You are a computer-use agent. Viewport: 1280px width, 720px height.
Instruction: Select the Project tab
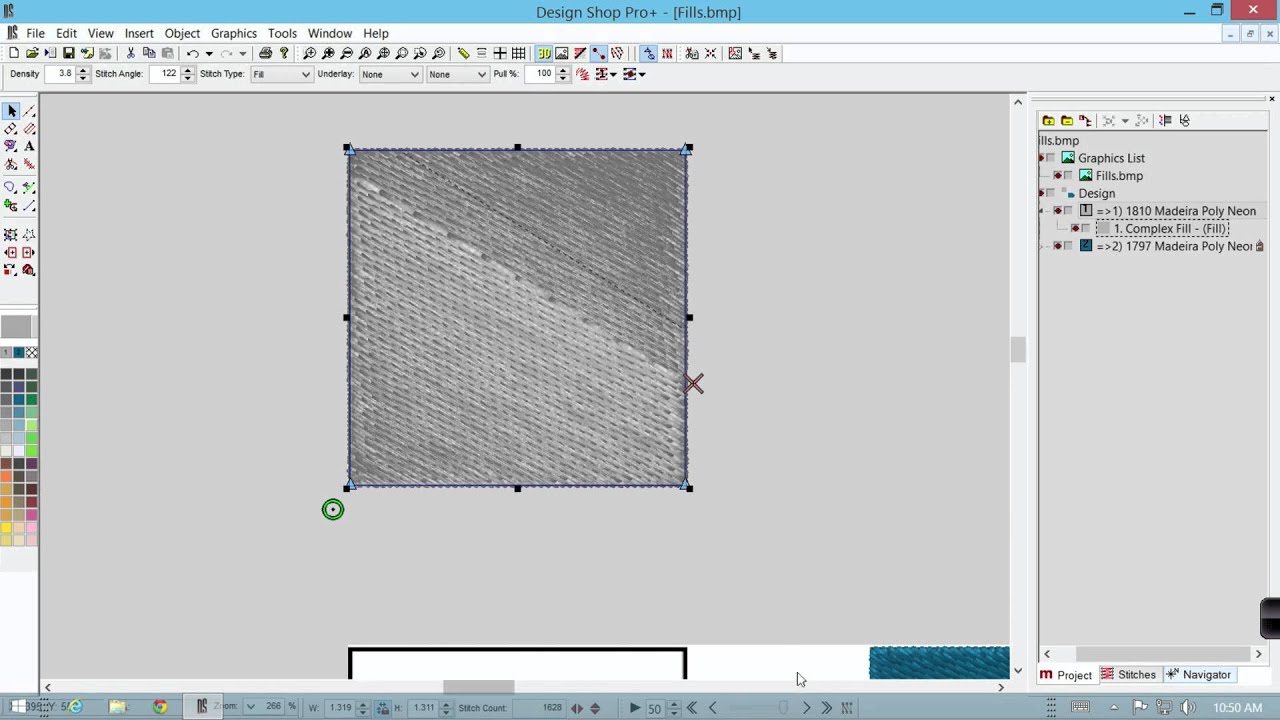click(1066, 675)
